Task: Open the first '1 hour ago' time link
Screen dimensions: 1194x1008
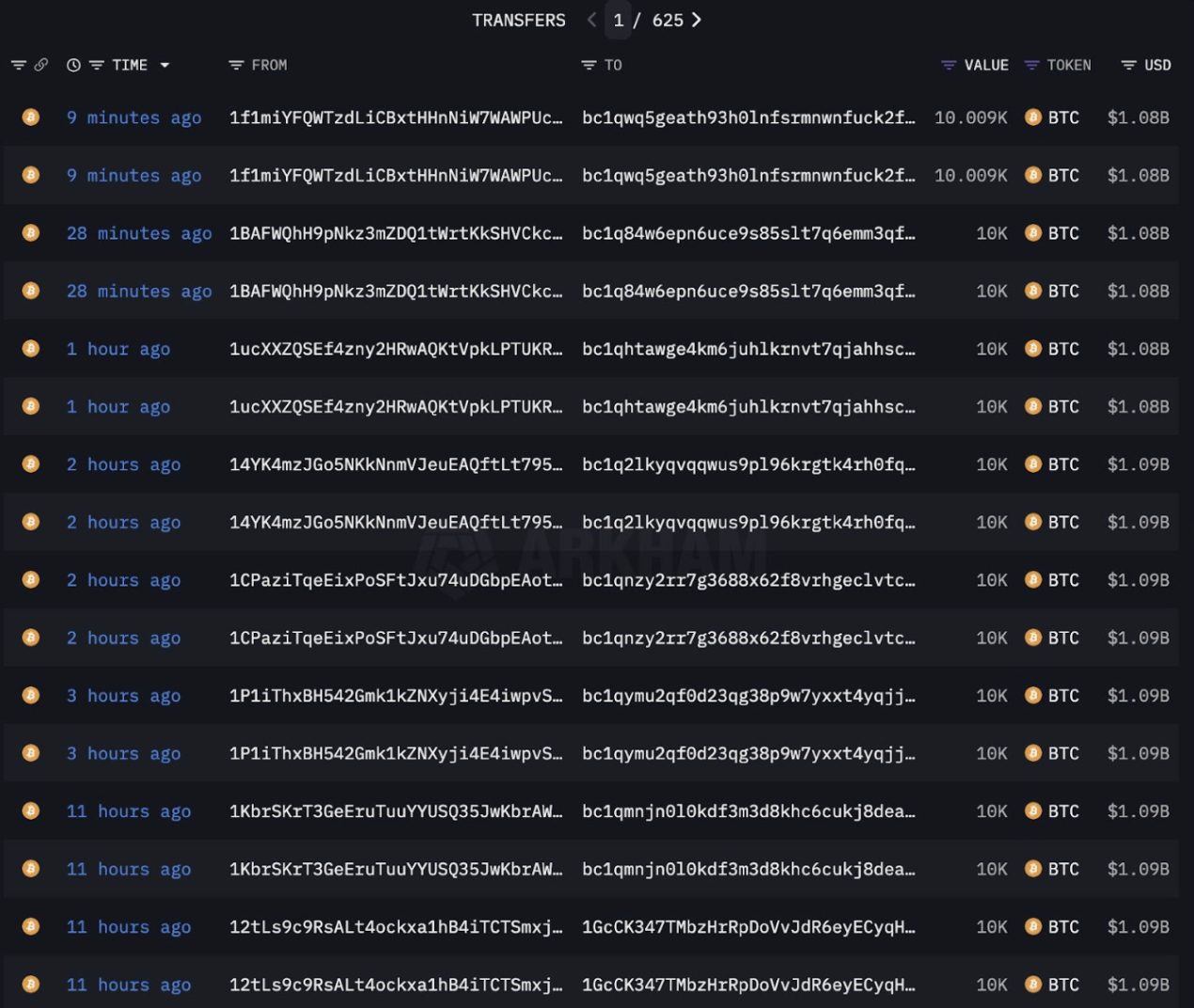Action: click(118, 349)
